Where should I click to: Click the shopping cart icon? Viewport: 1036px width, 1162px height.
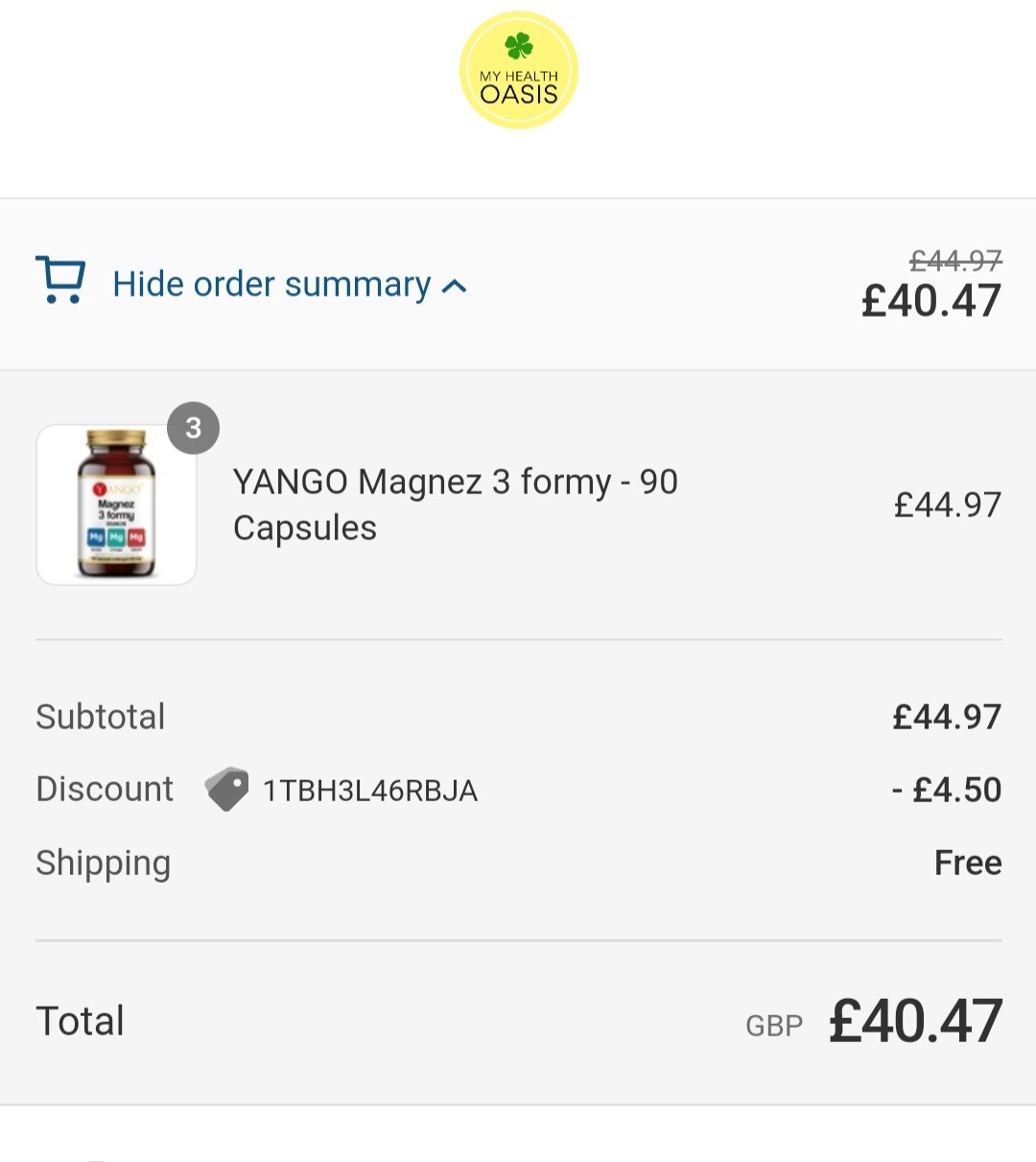[x=60, y=280]
